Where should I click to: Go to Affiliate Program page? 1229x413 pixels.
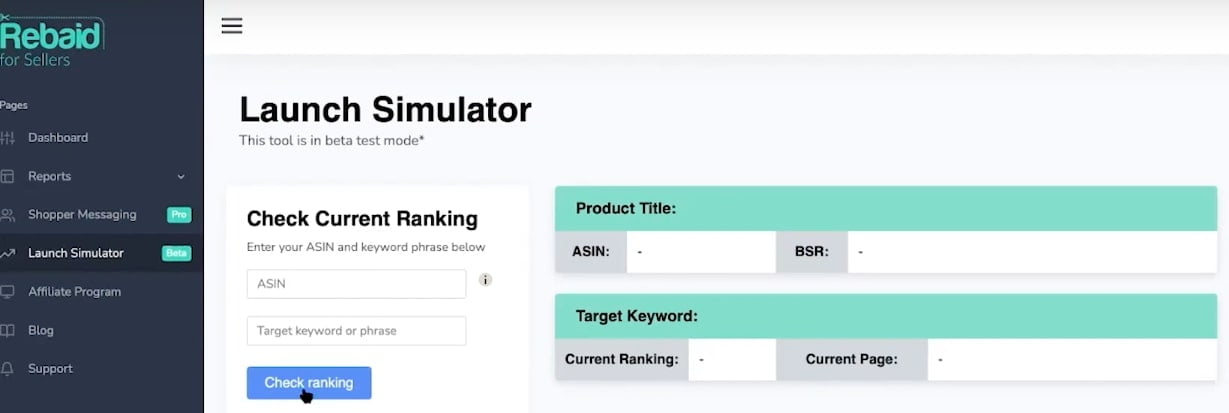point(74,292)
